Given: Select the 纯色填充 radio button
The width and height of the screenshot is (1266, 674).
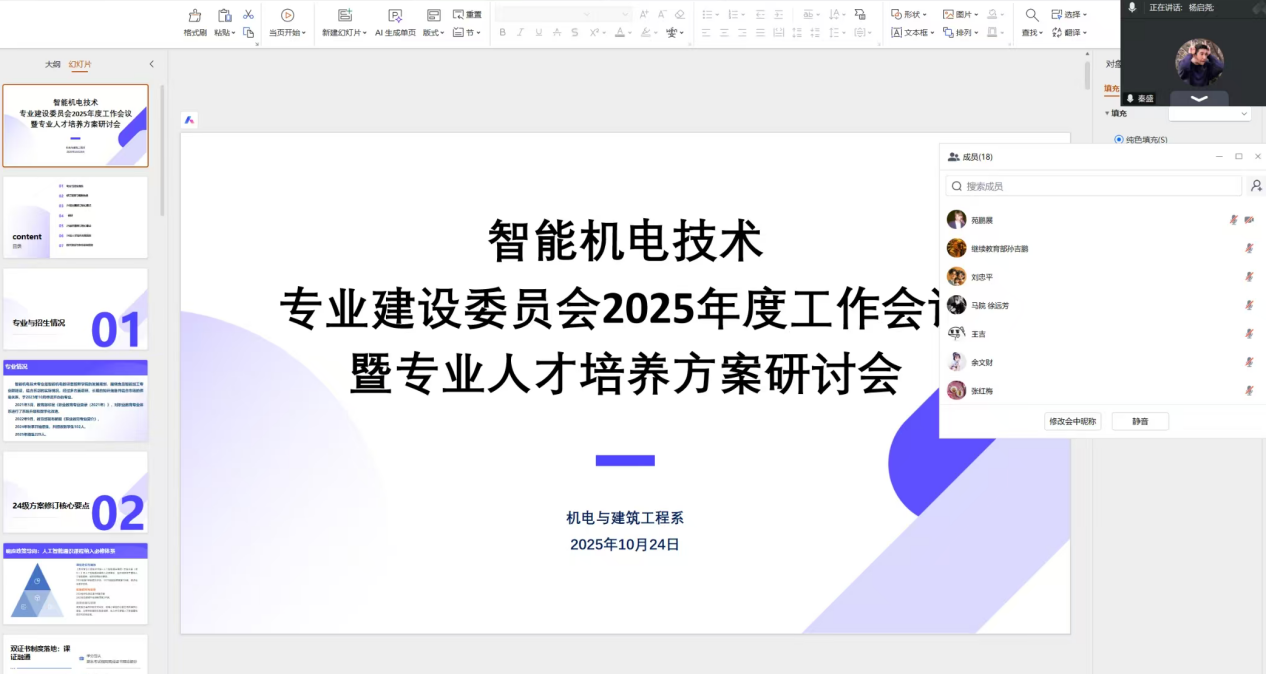Looking at the screenshot, I should tap(1118, 139).
